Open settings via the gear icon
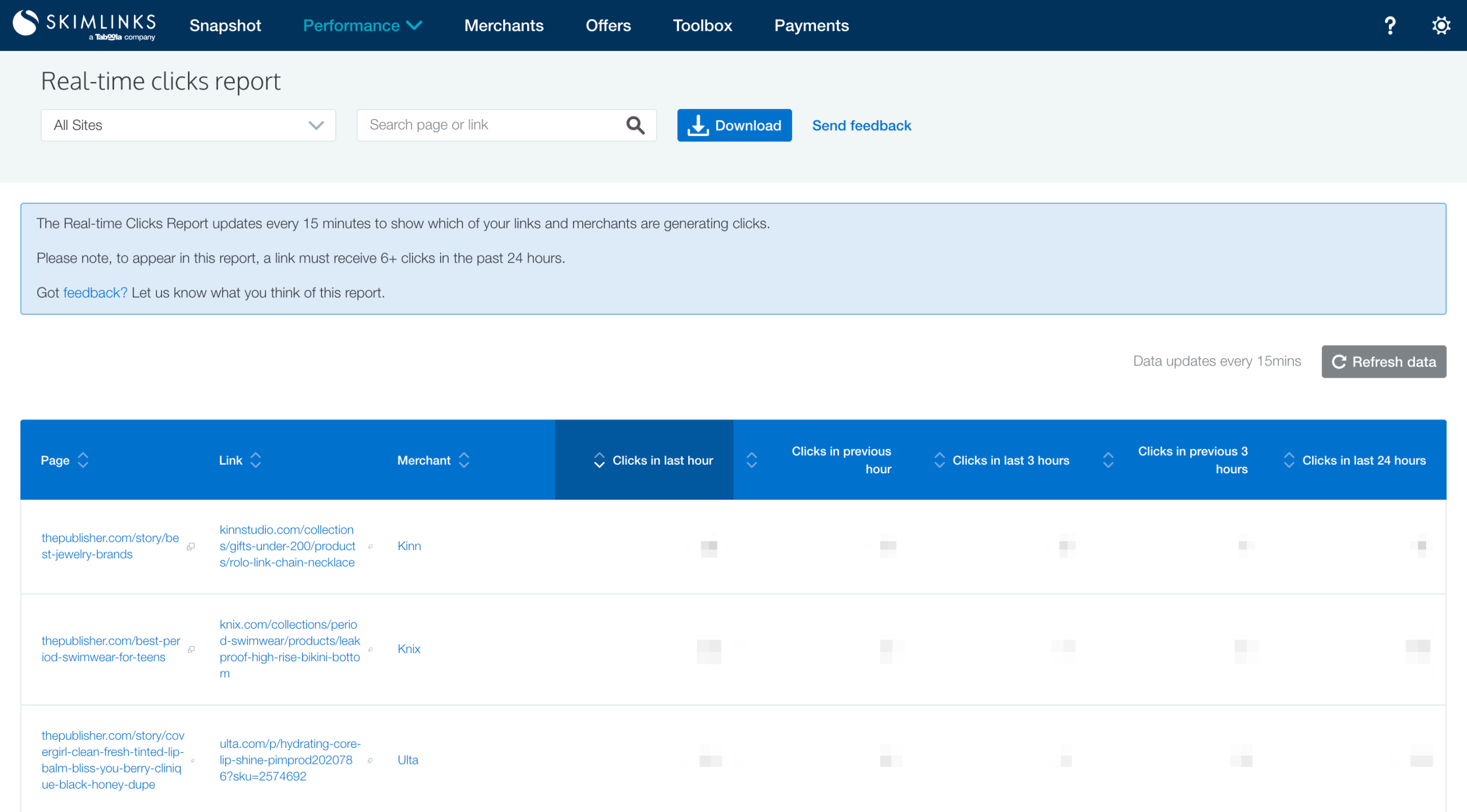This screenshot has height=812, width=1467. coord(1441,25)
